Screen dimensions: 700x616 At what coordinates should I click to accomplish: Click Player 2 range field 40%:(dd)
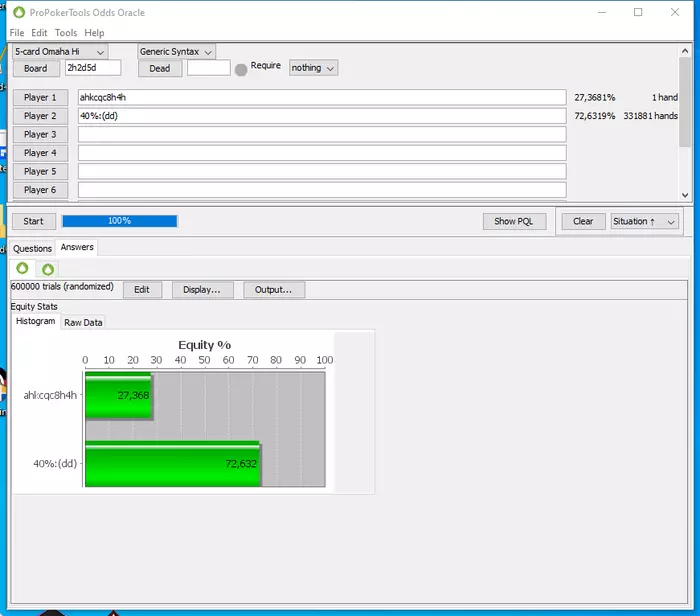(322, 116)
